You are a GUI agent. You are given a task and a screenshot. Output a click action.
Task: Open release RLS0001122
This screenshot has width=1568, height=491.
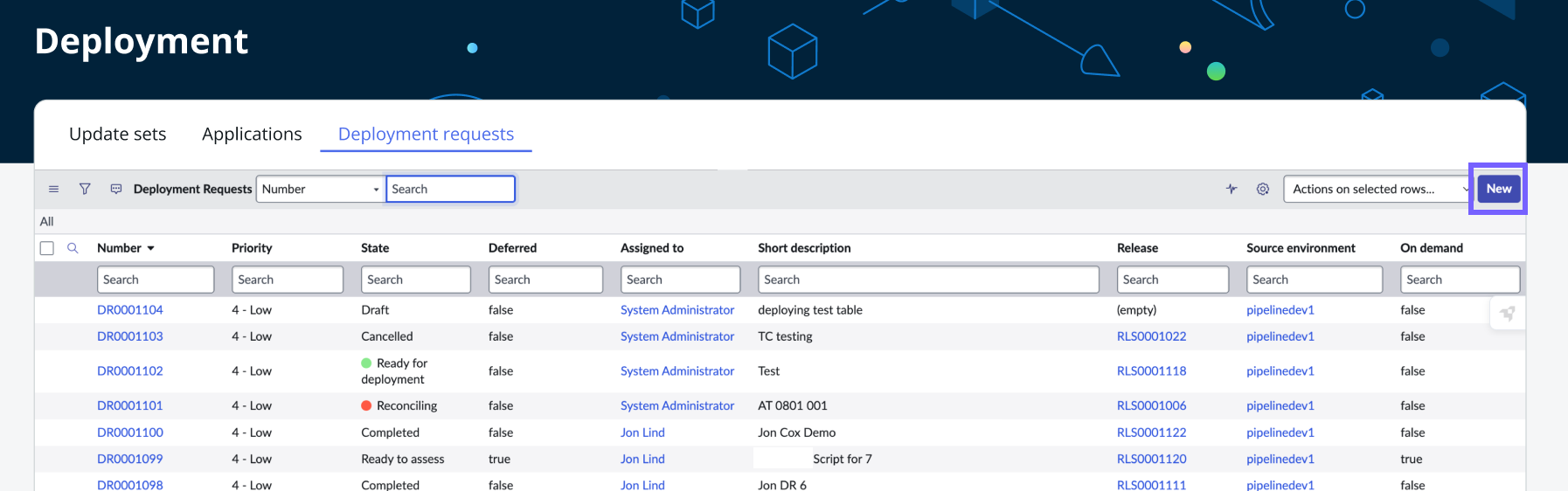(1151, 432)
